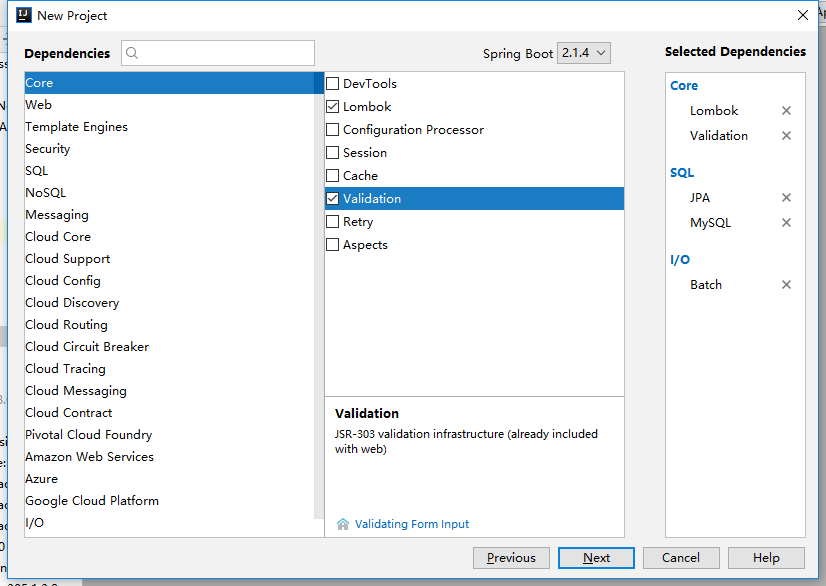Remove JPA from selected dependencies
The image size is (826, 586).
(786, 198)
